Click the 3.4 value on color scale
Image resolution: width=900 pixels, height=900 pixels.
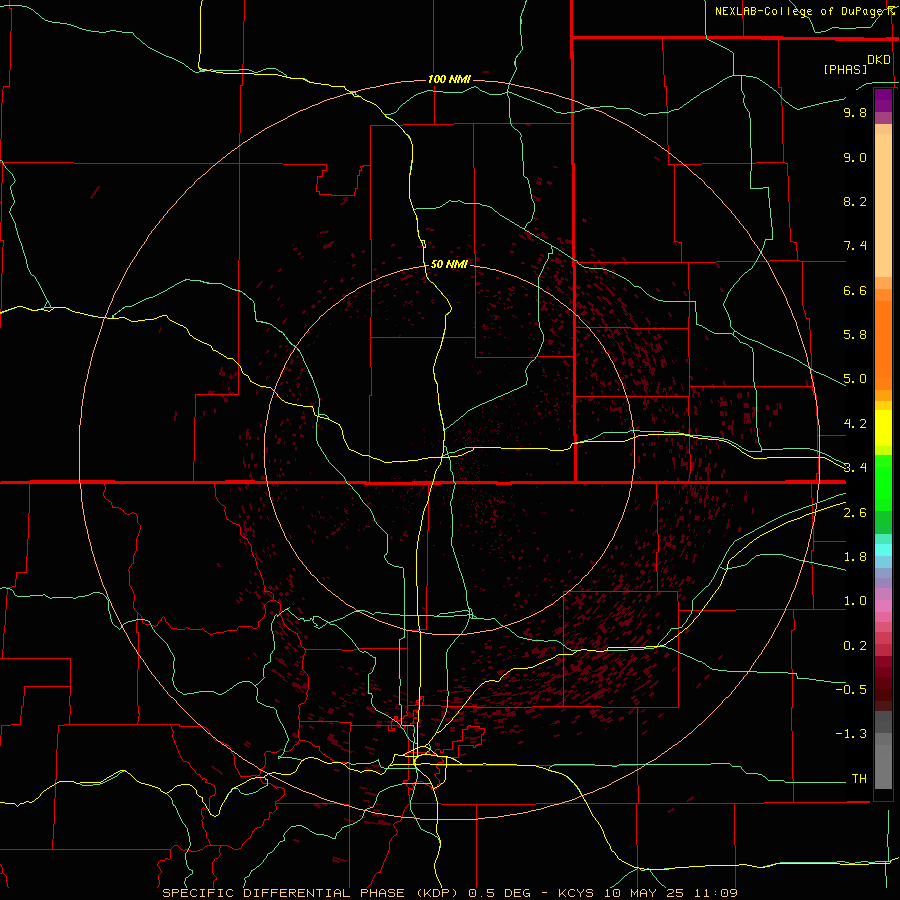point(855,468)
